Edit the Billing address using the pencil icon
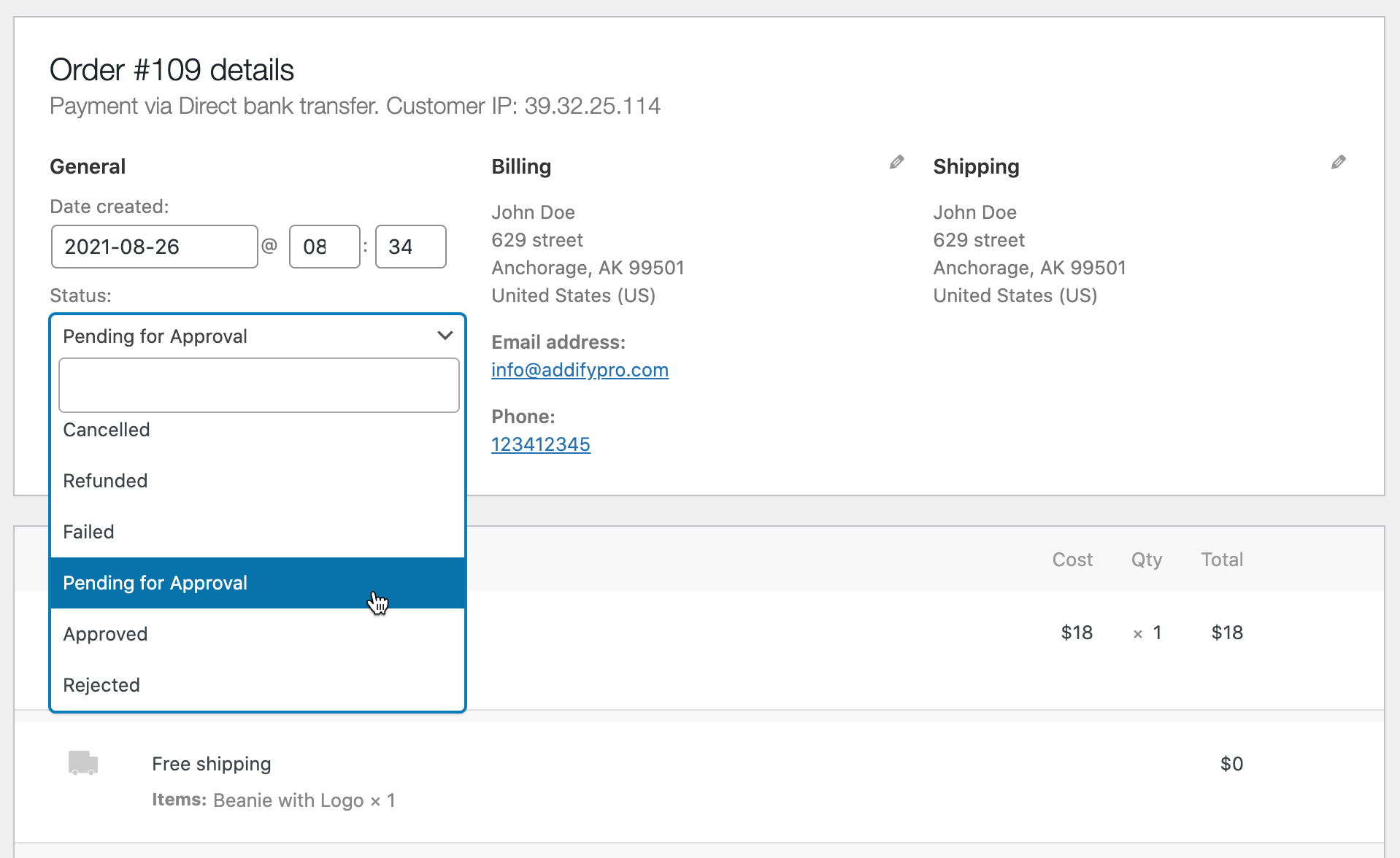This screenshot has height=858, width=1400. coord(896,162)
